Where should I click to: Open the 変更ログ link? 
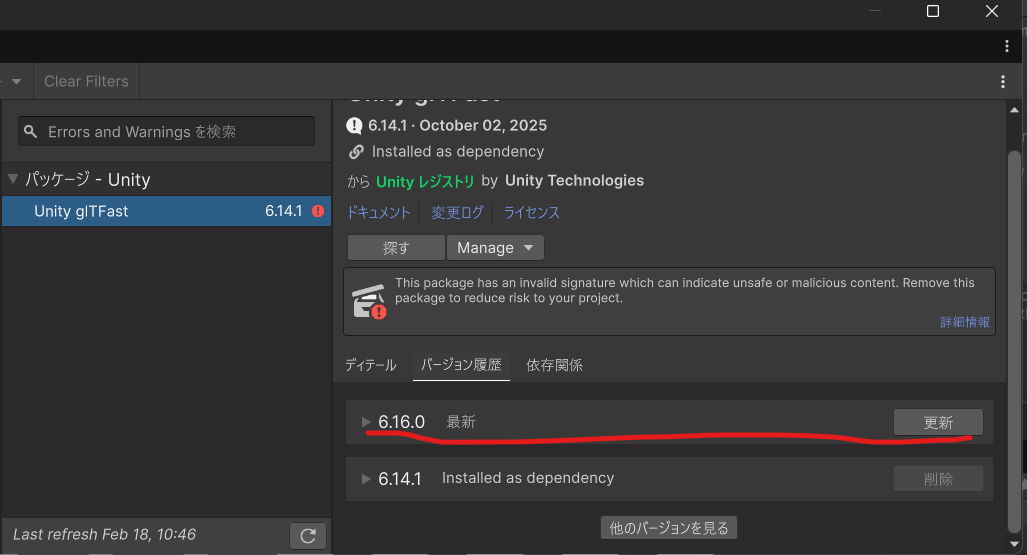tap(457, 212)
